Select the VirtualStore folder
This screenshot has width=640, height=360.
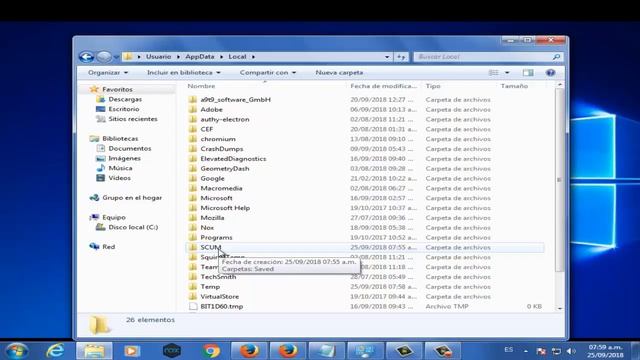click(220, 296)
